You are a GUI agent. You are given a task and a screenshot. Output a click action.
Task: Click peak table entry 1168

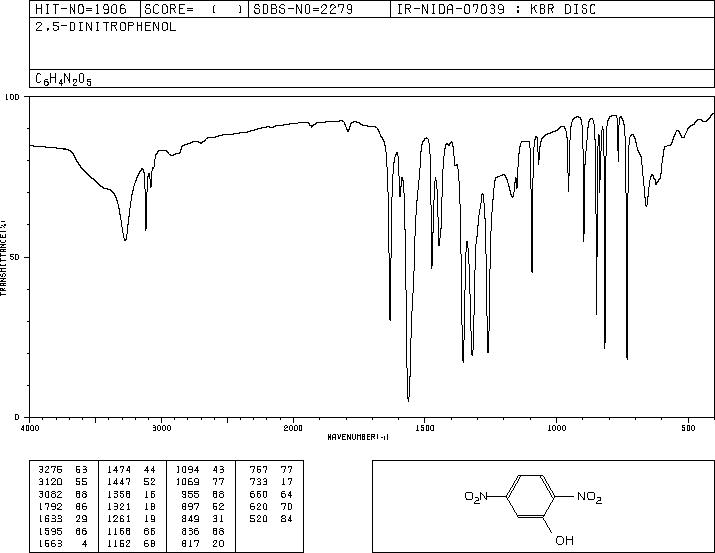119,532
